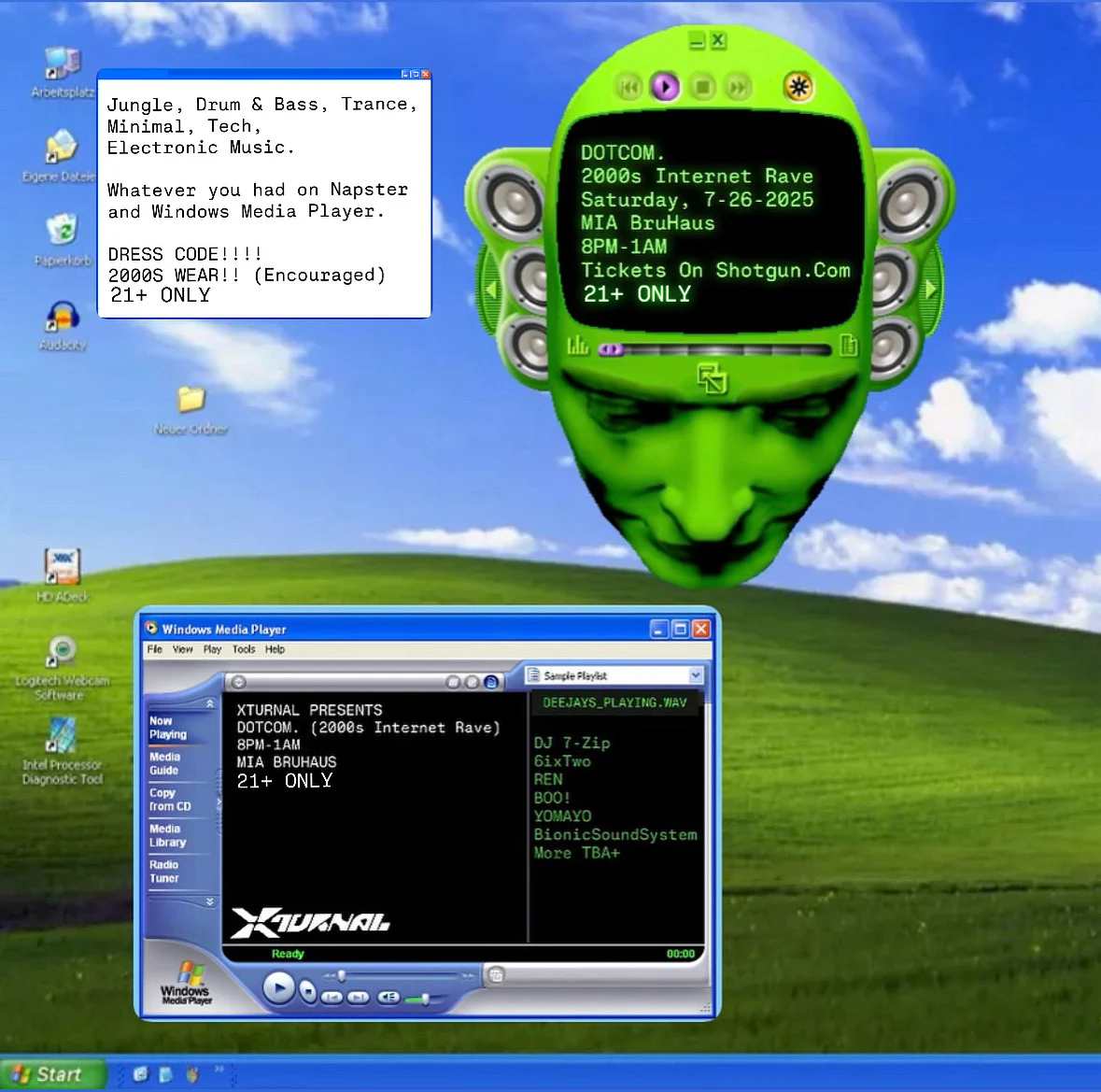Viewport: 1101px width, 1092px height.
Task: Click play on the green head player
Action: tap(665, 87)
